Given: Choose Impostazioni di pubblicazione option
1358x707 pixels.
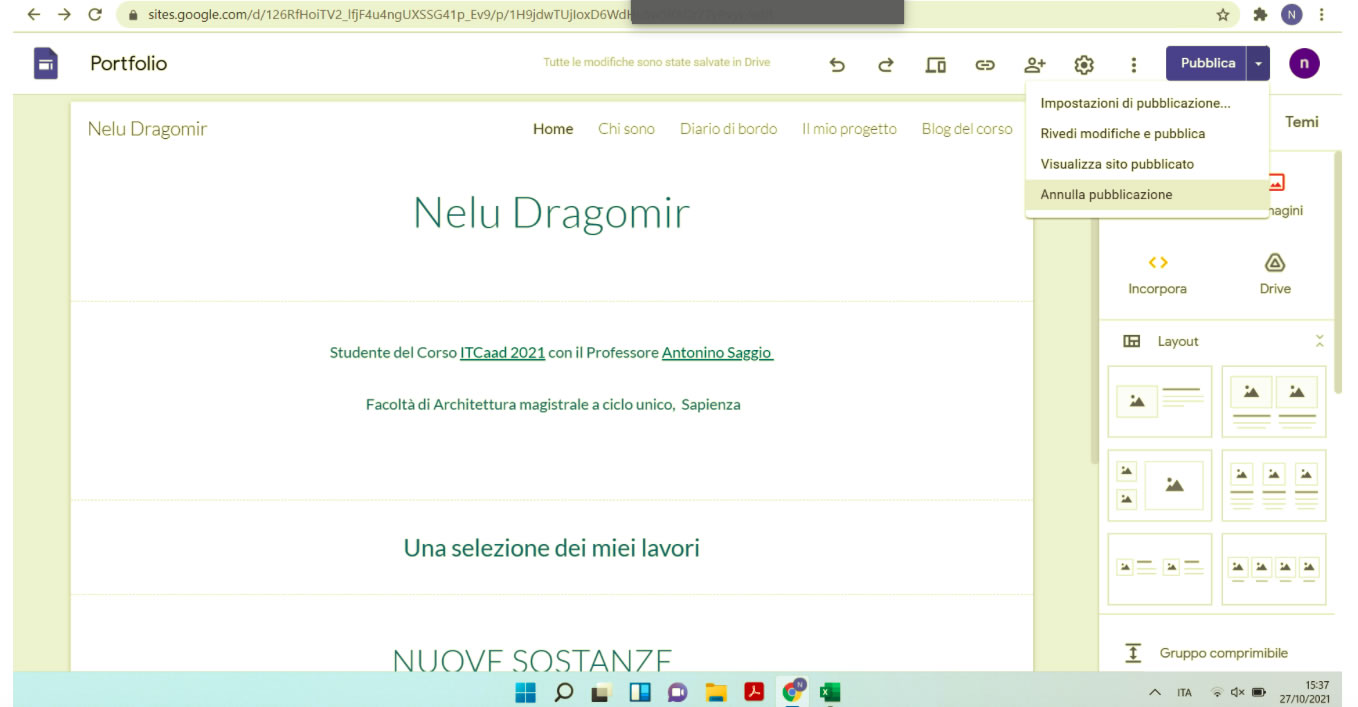Looking at the screenshot, I should pyautogui.click(x=1135, y=103).
